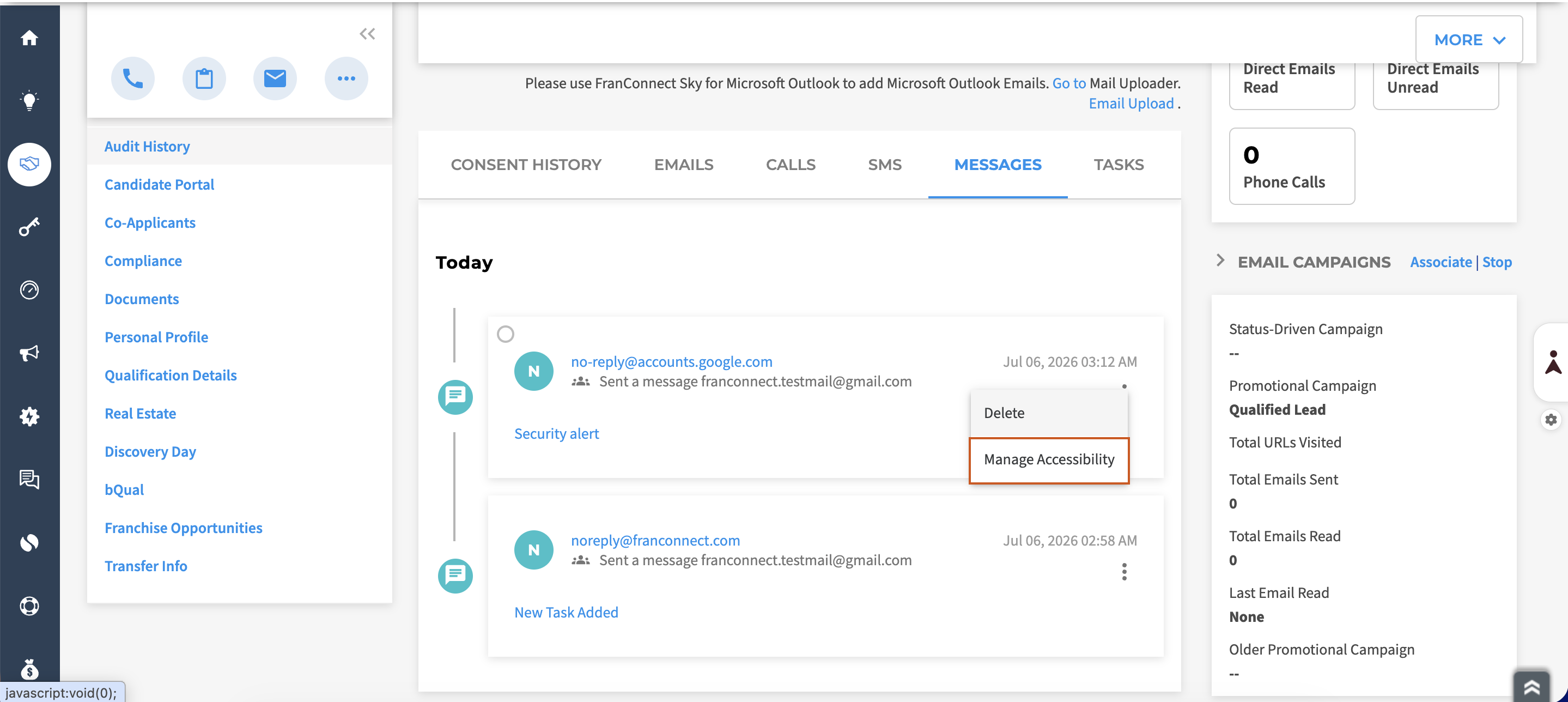This screenshot has width=1568, height=702.
Task: Choose Manage Accessibility from context menu
Action: [x=1049, y=459]
